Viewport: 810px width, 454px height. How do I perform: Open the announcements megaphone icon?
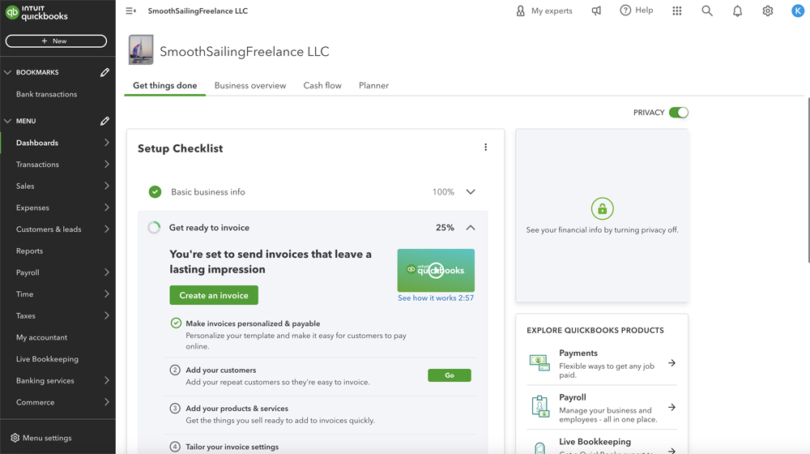click(x=596, y=10)
